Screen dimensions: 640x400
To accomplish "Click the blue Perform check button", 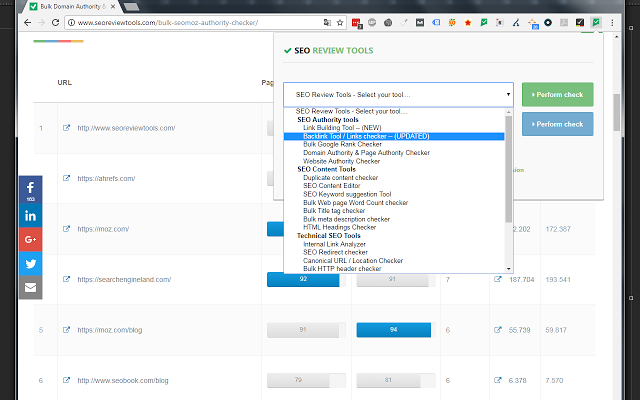I will coord(558,124).
